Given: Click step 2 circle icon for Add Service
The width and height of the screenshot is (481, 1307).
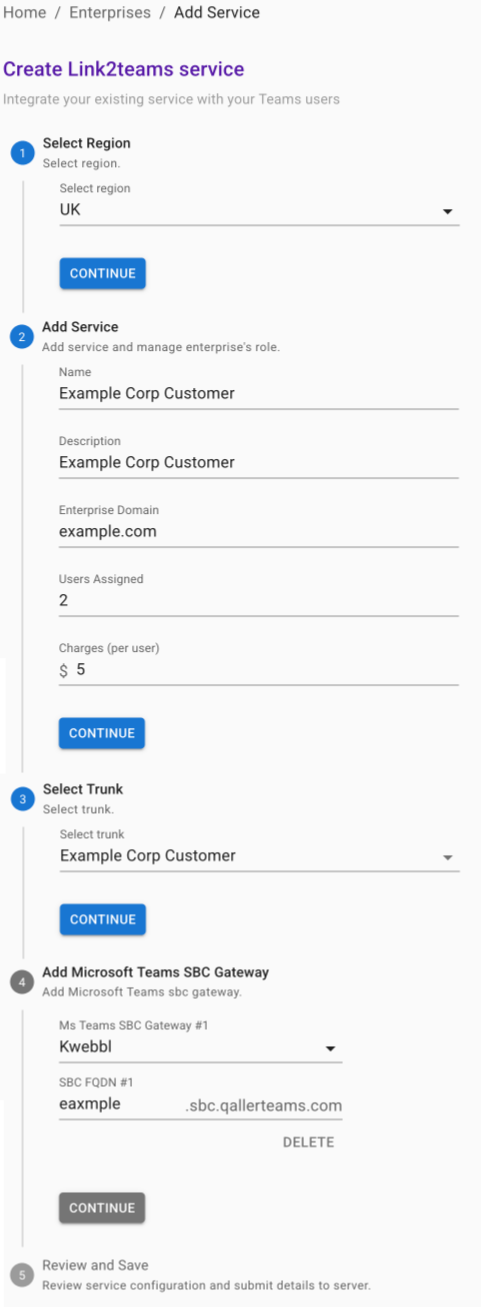Looking at the screenshot, I should point(22,336).
